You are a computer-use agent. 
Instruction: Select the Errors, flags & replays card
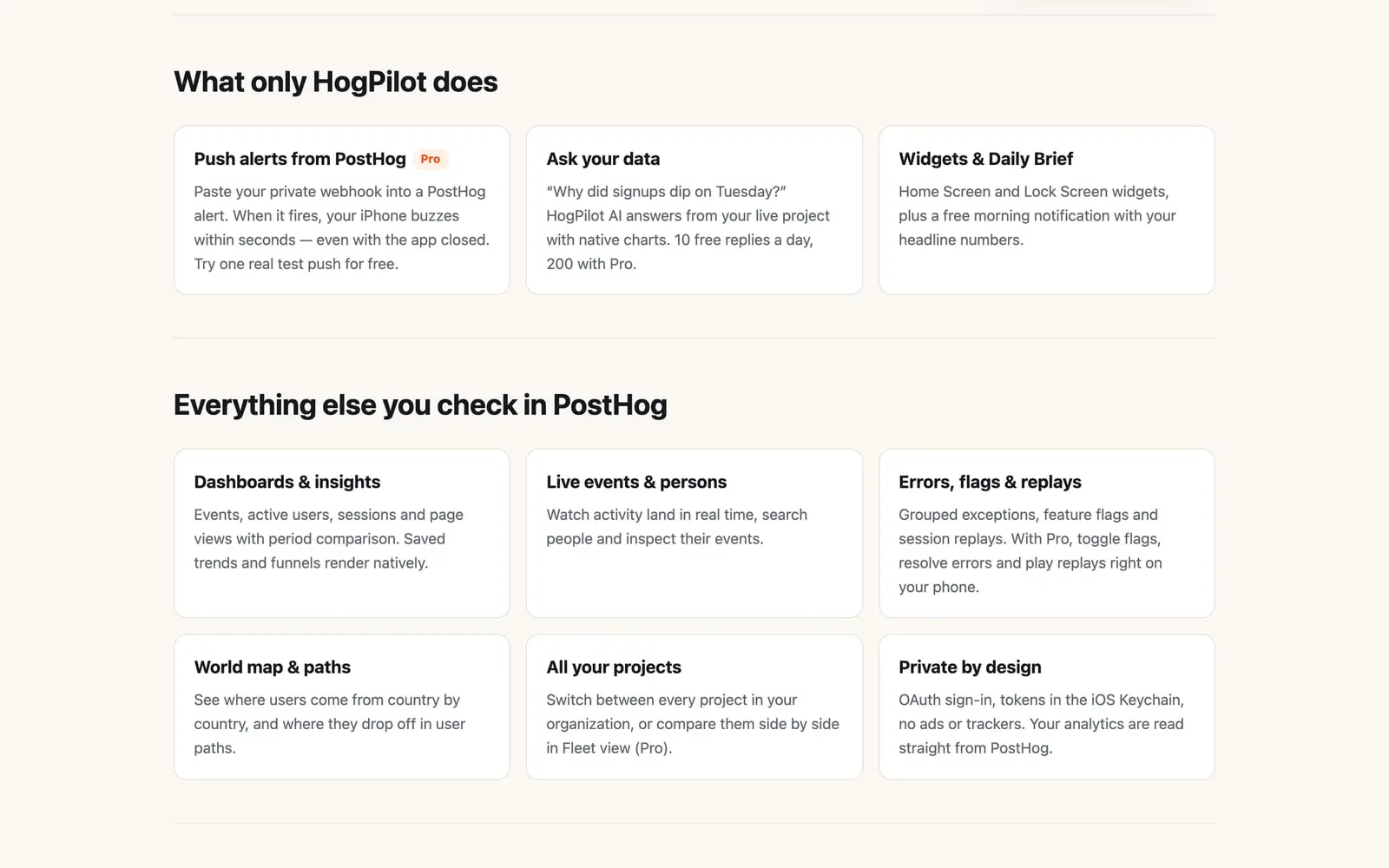pyautogui.click(x=1046, y=533)
